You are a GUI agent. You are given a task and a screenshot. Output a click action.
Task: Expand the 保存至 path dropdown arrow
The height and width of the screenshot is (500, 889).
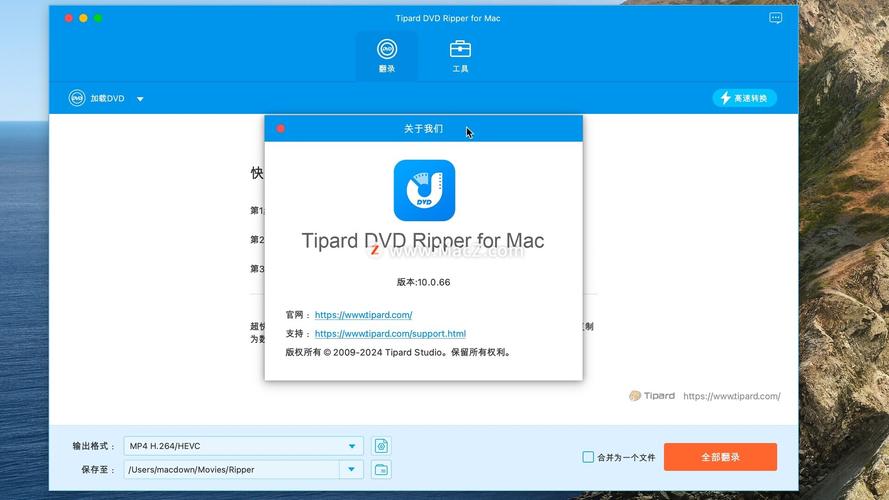(x=352, y=469)
